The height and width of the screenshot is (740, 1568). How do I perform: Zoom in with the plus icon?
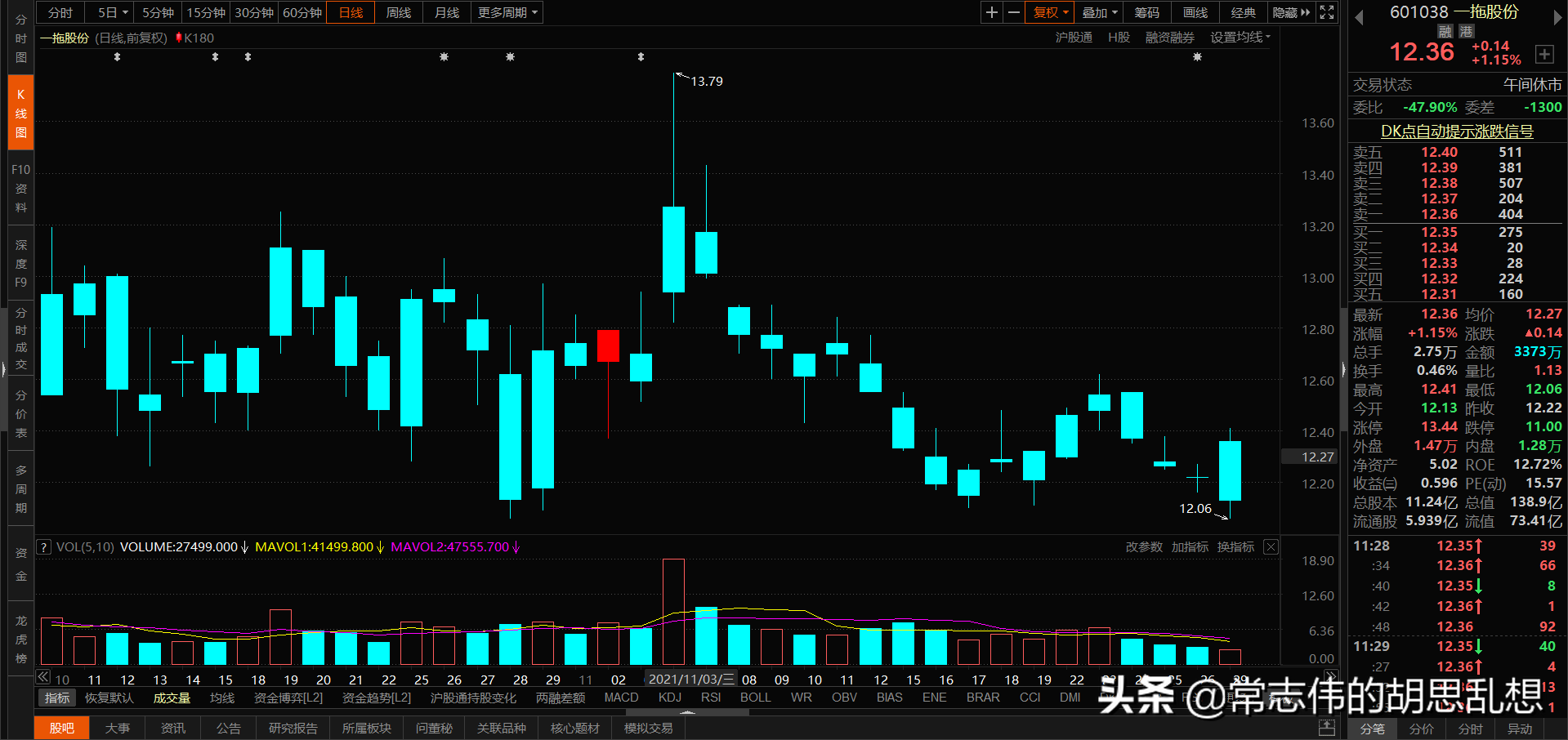tap(991, 12)
